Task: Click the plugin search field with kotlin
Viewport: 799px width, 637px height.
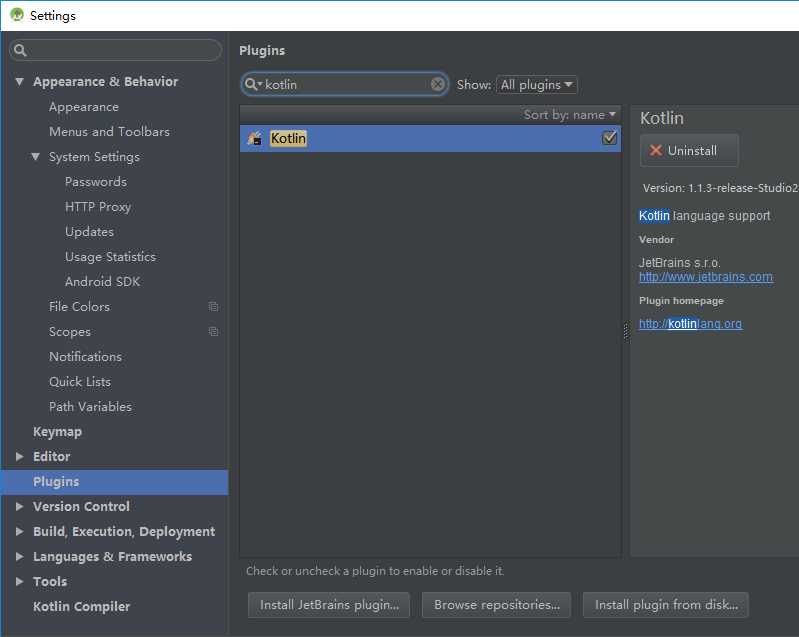Action: 344,84
